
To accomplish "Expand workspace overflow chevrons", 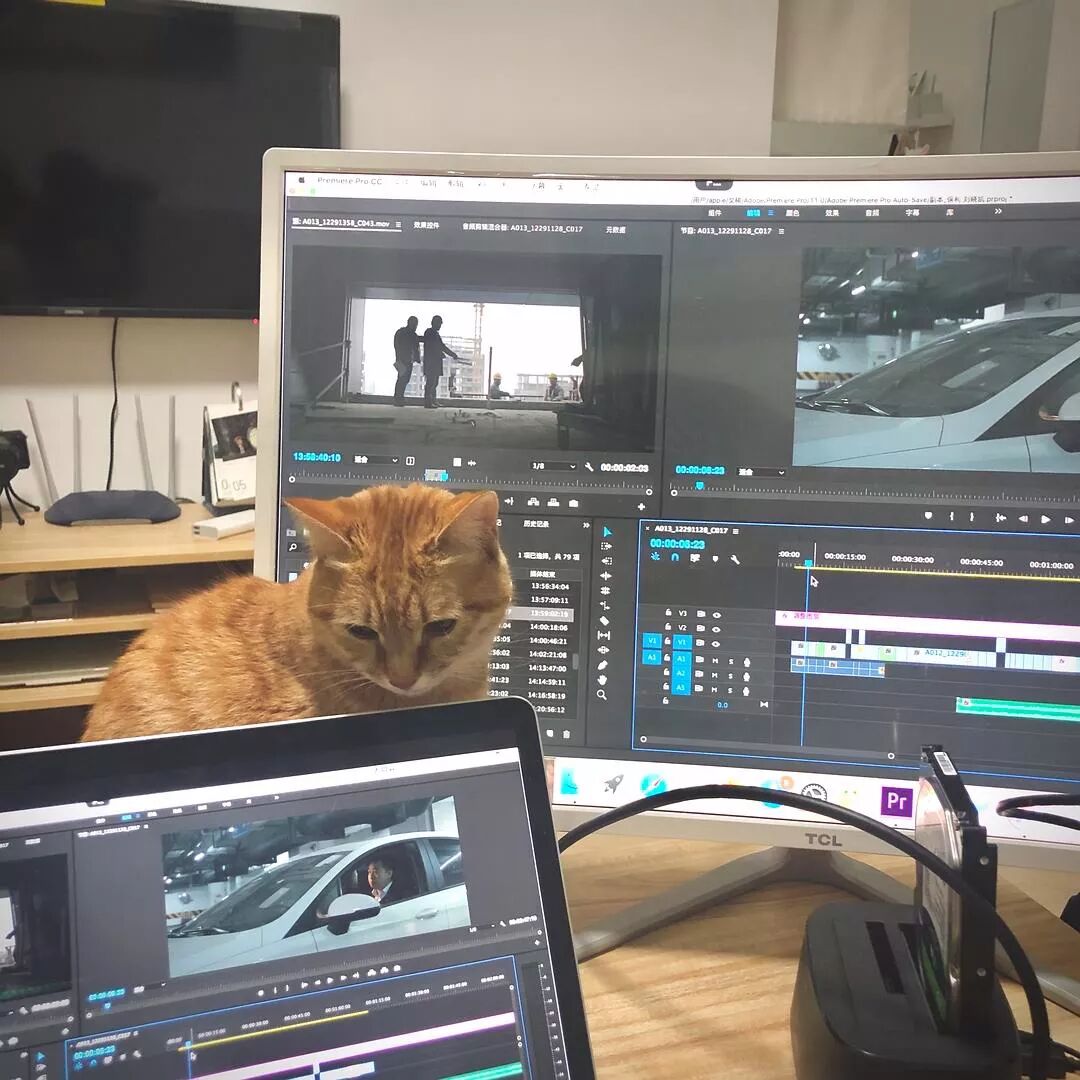I will tap(997, 211).
